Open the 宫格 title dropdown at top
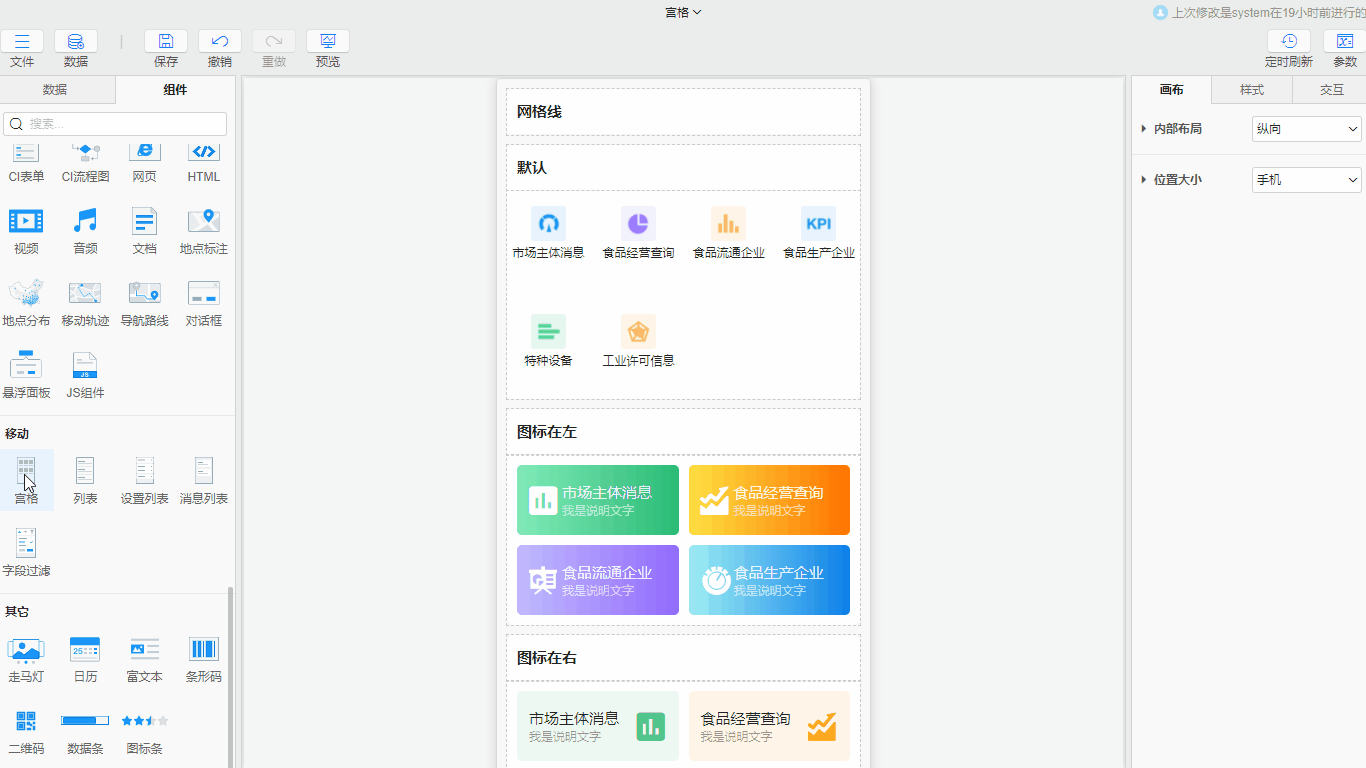 683,12
